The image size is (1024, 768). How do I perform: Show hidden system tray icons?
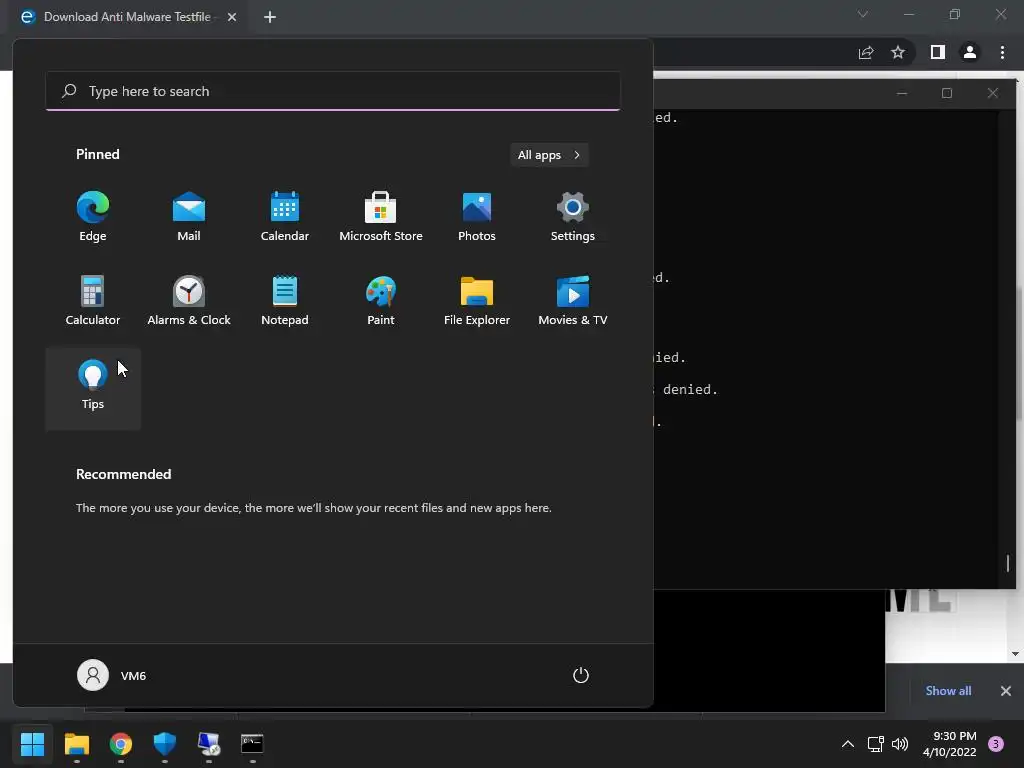tap(848, 744)
